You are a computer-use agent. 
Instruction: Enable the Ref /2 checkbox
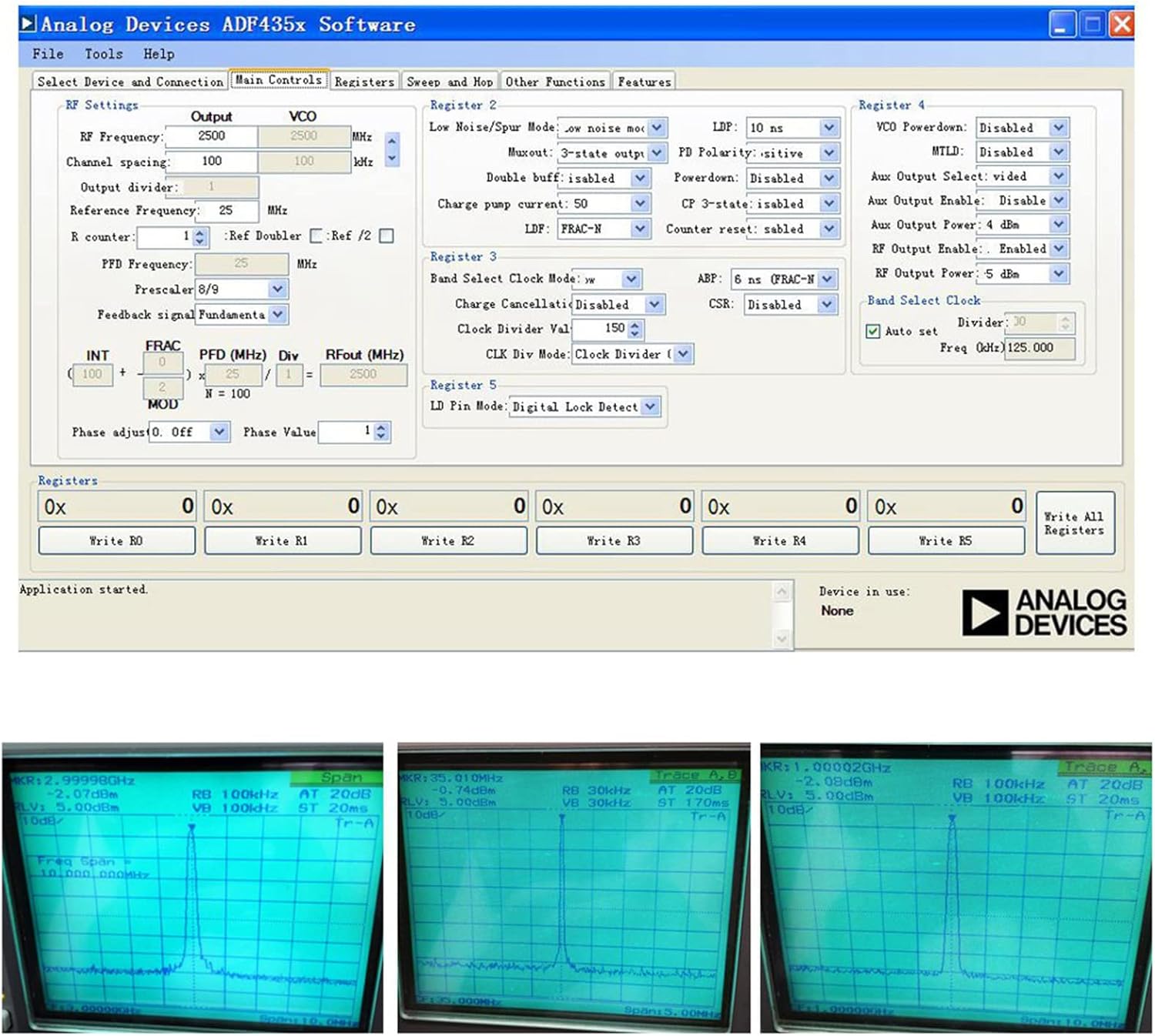pyautogui.click(x=387, y=236)
